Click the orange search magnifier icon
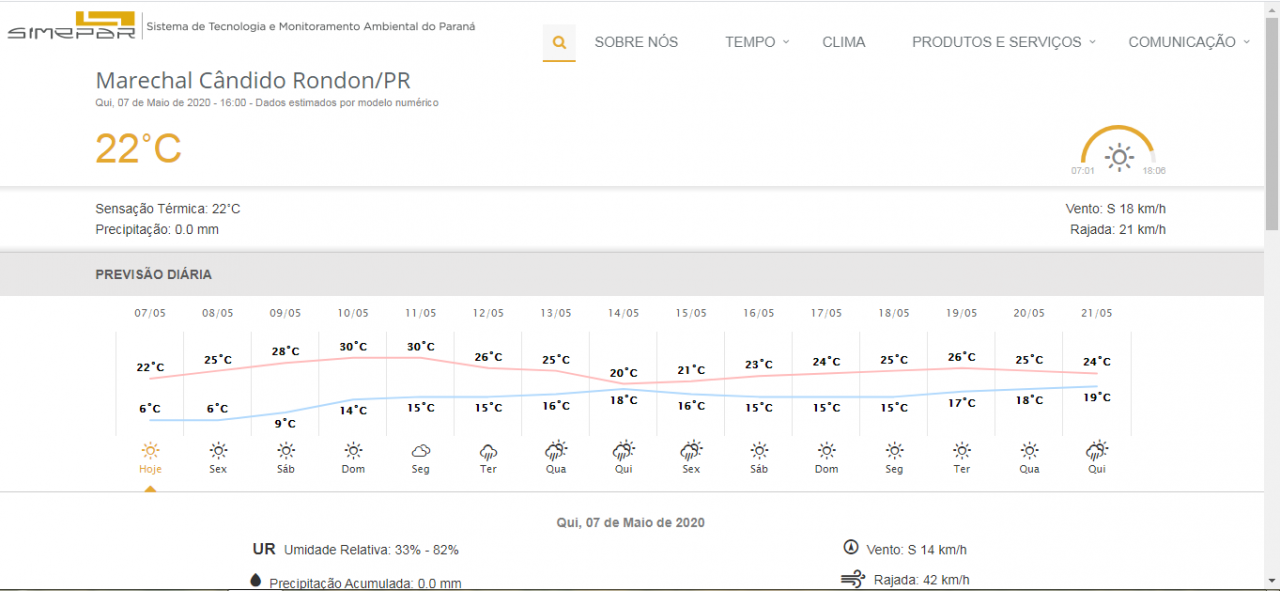1280x591 pixels. (x=559, y=42)
